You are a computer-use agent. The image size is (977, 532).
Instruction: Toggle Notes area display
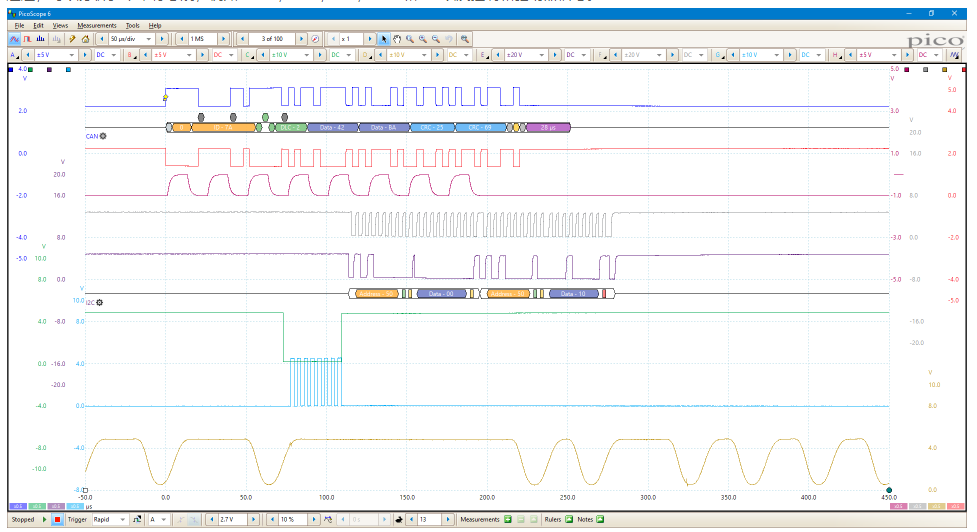[x=600, y=519]
